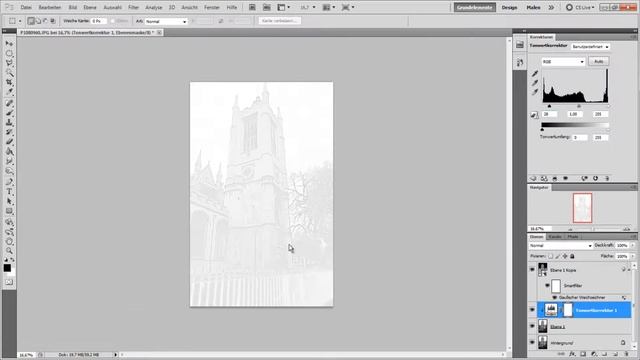Select the Type tool
The height and width of the screenshot is (360, 640).
coord(9,191)
